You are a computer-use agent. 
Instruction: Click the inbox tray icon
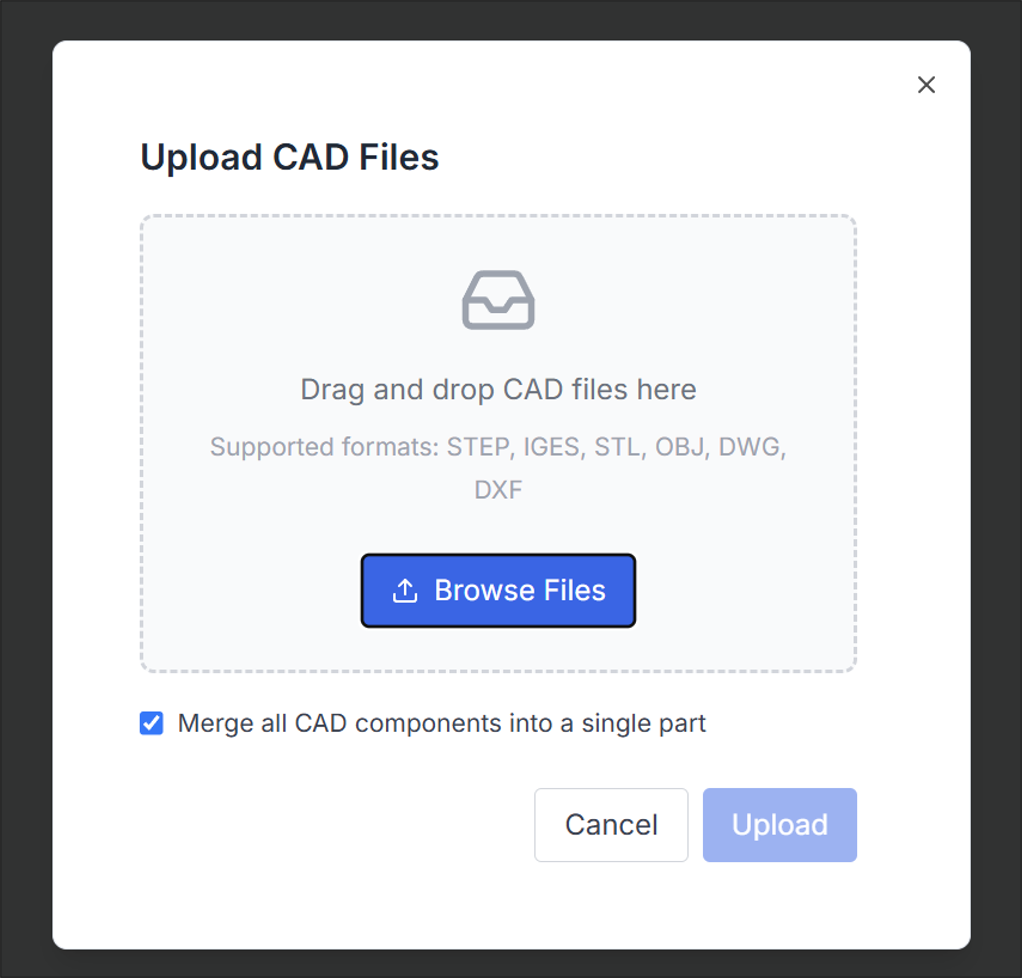[x=498, y=300]
